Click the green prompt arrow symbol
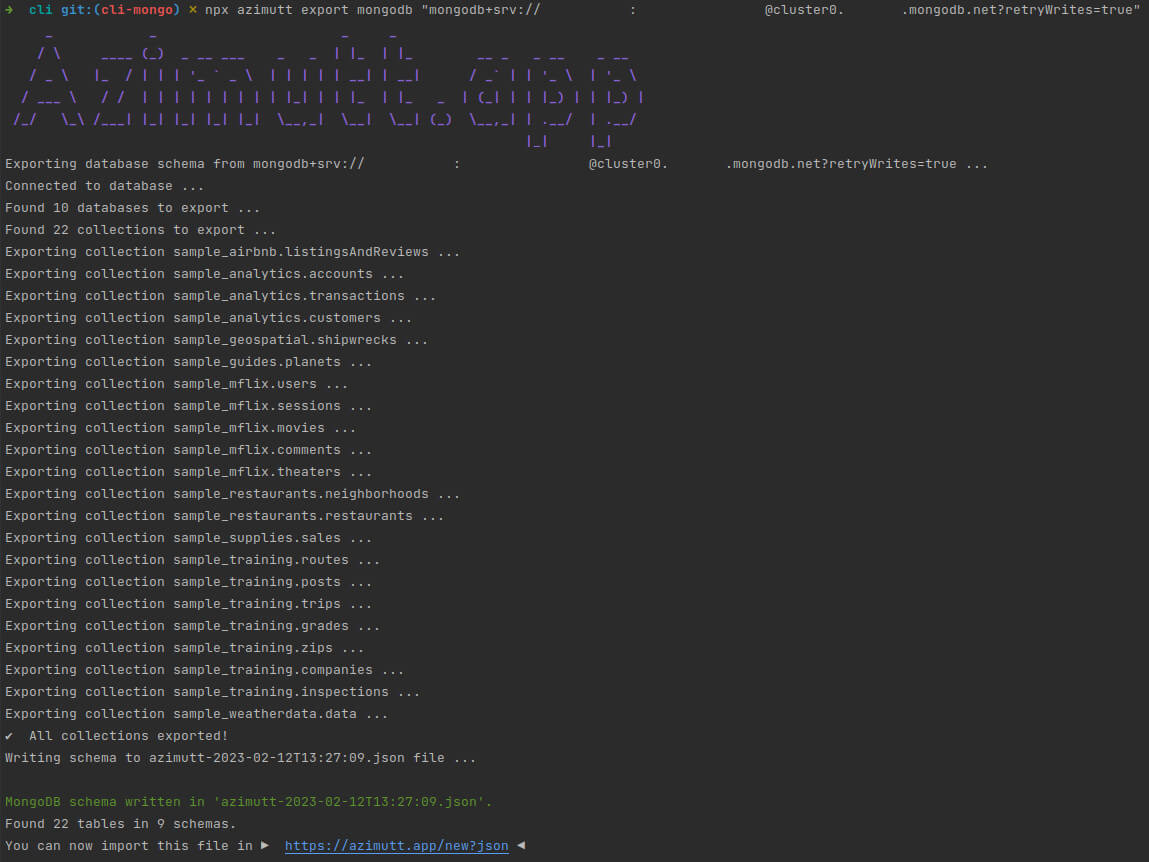This screenshot has width=1149, height=862. tap(10, 10)
